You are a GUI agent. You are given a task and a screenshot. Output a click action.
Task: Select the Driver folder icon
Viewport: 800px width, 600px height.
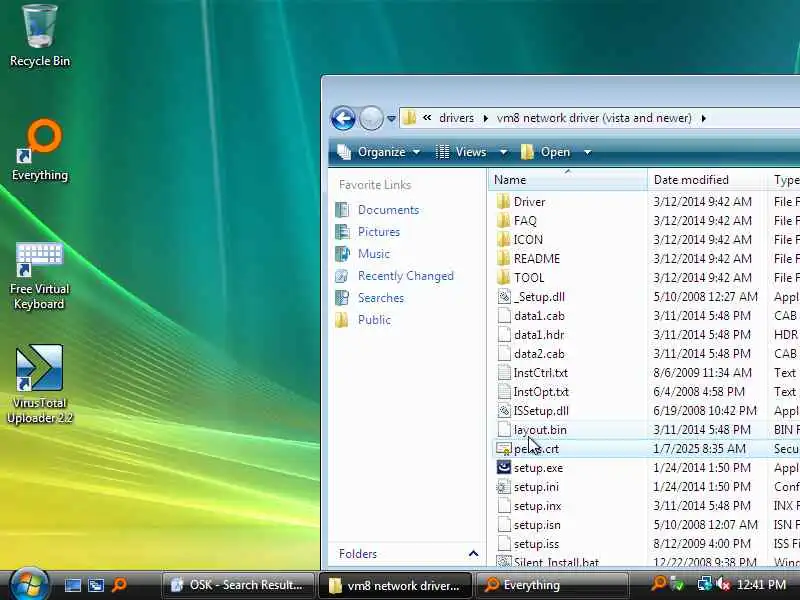click(x=504, y=202)
